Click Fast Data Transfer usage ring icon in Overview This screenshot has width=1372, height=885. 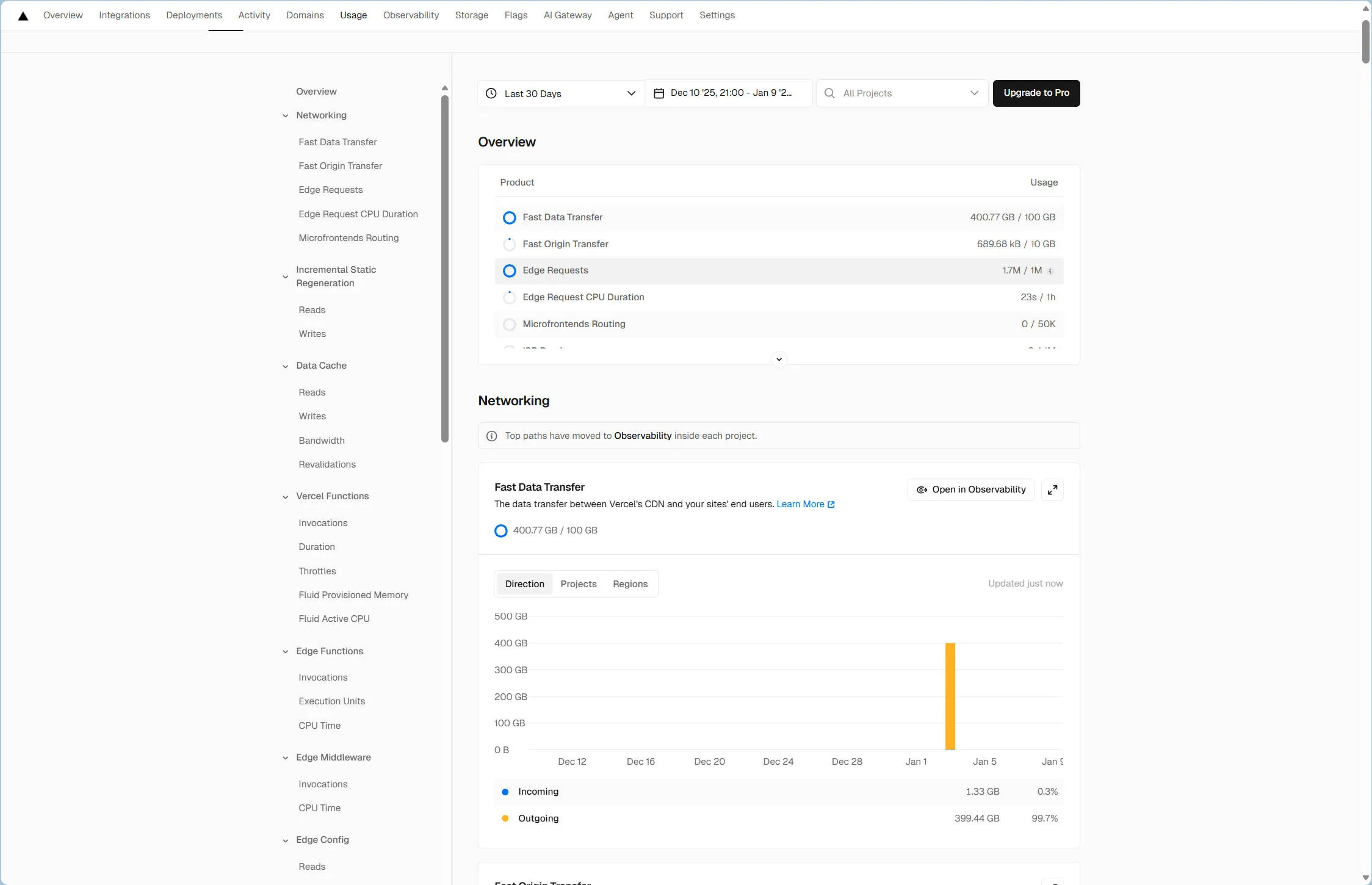point(509,218)
